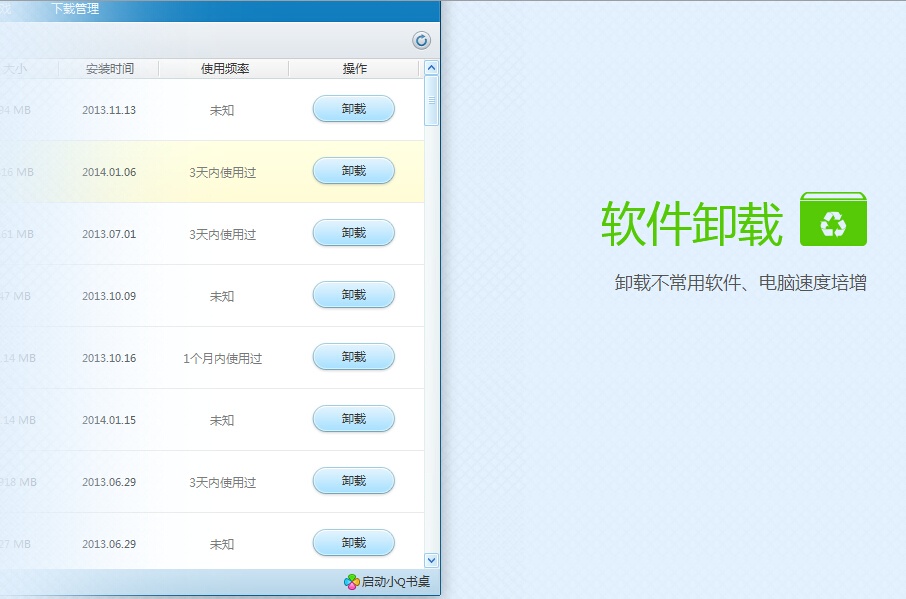906x599 pixels.
Task: Click the refresh icon to reload the list
Action: coord(421,40)
